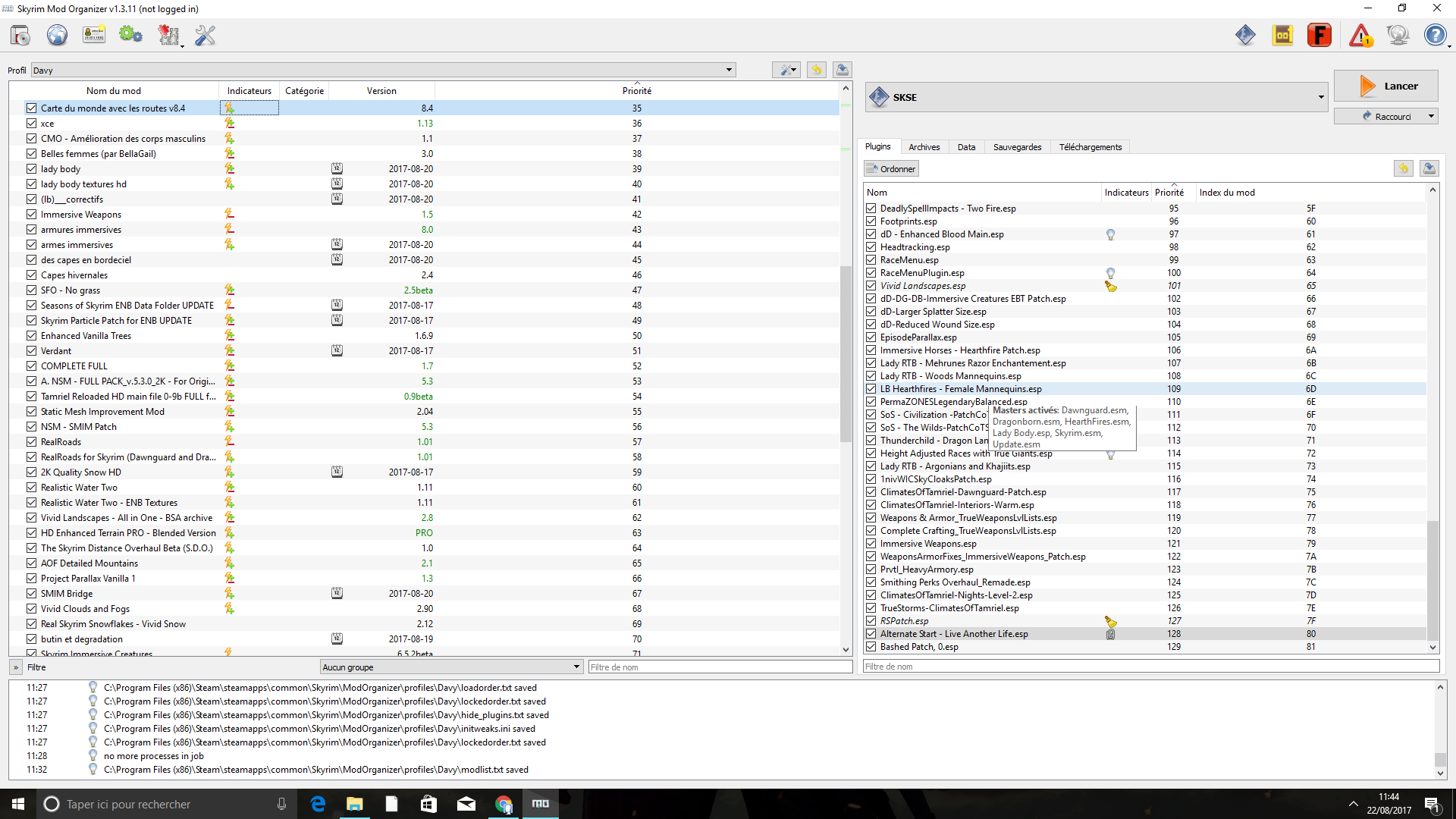Open the Profil dropdown showing Davy
This screenshot has height=819, width=1456.
(383, 70)
